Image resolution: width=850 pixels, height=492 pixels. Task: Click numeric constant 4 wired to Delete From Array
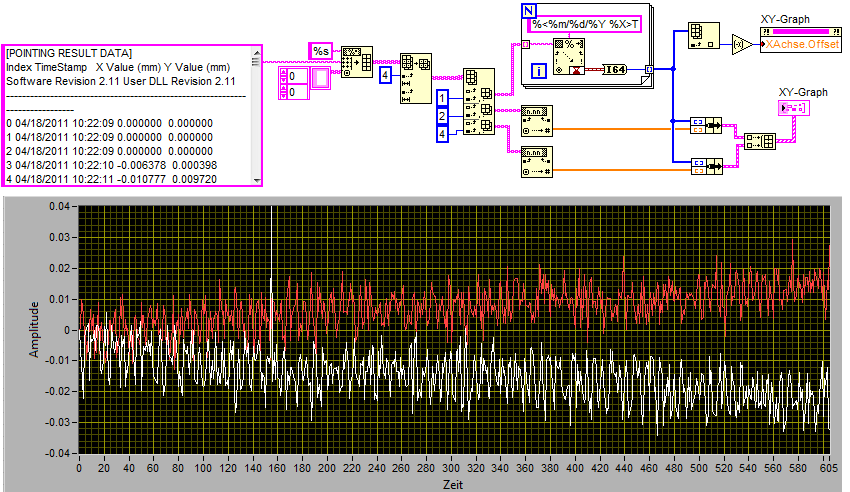pos(385,75)
